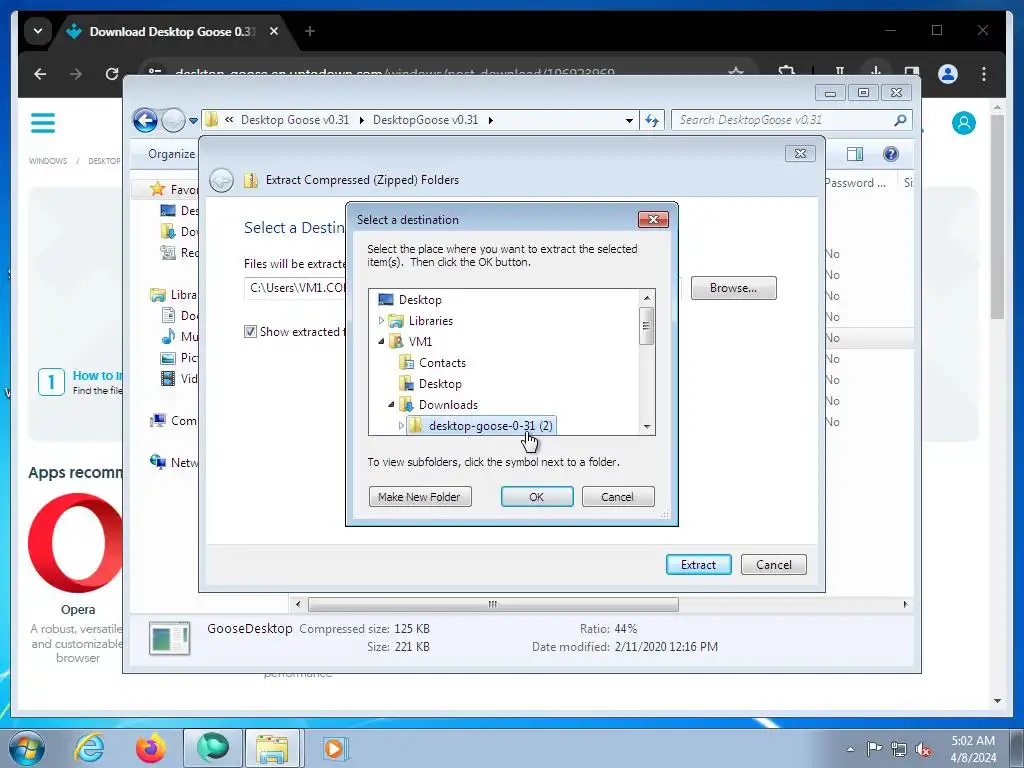Click Chrome back button
Viewport: 1024px width, 768px height.
[40, 74]
